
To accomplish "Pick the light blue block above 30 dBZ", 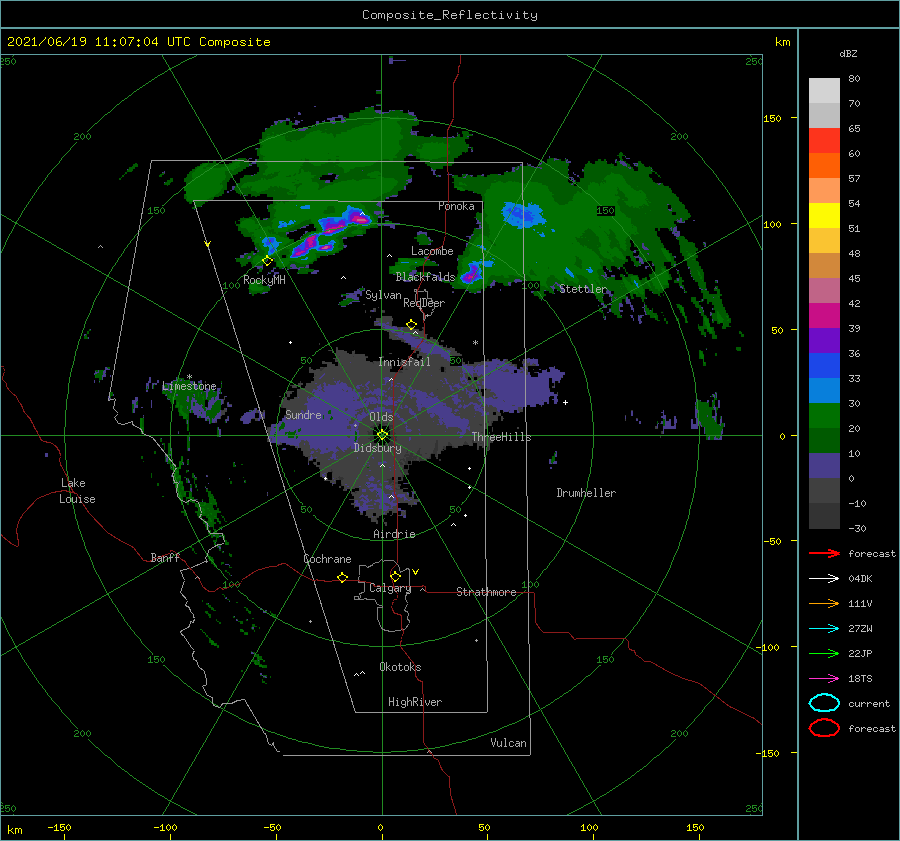I will pyautogui.click(x=824, y=390).
